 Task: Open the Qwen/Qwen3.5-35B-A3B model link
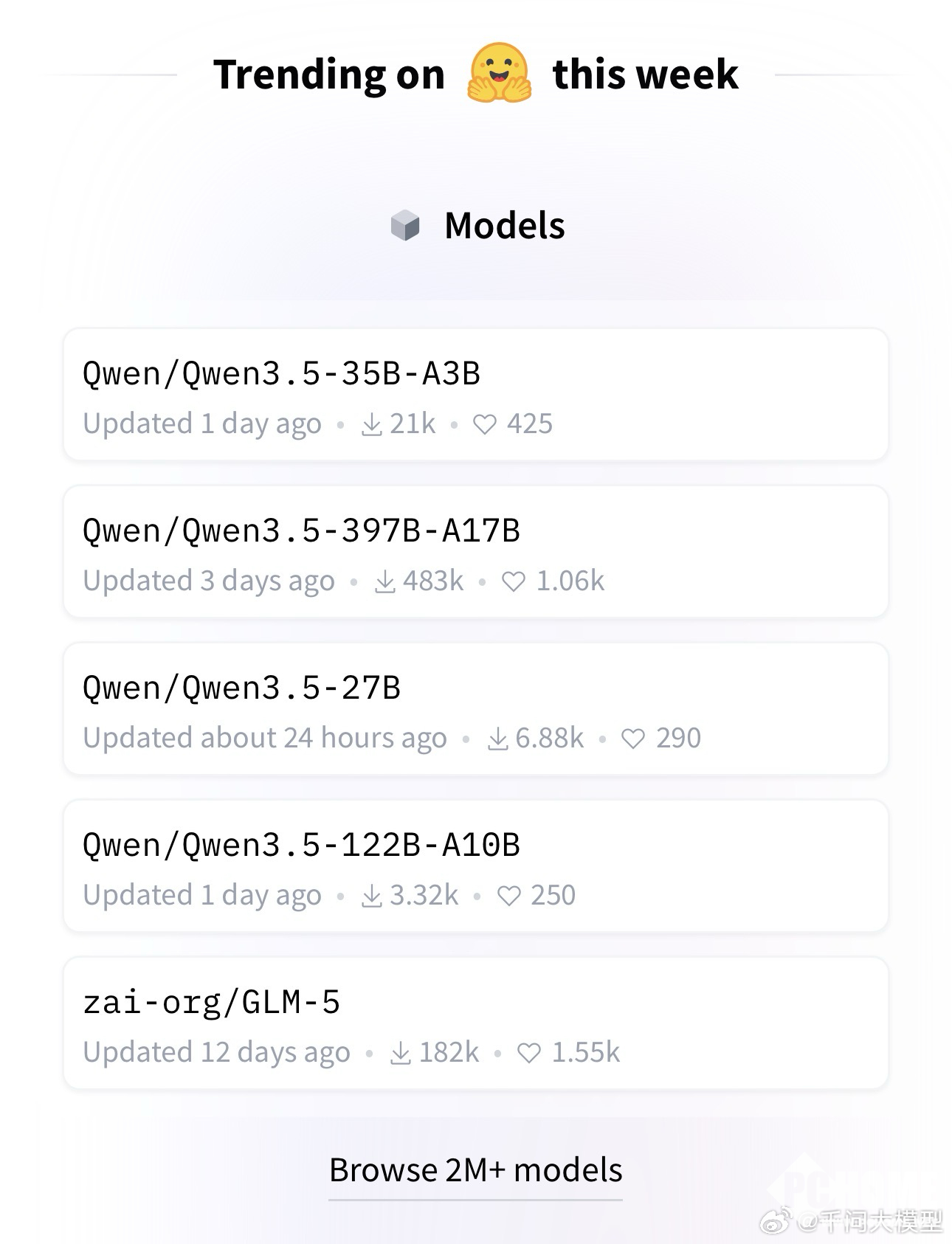pyautogui.click(x=281, y=373)
